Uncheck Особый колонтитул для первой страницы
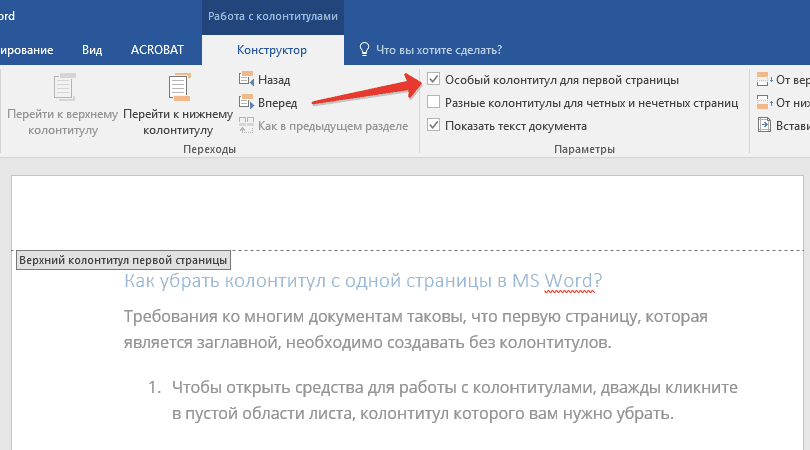Viewport: 810px width, 450px height. click(x=433, y=79)
